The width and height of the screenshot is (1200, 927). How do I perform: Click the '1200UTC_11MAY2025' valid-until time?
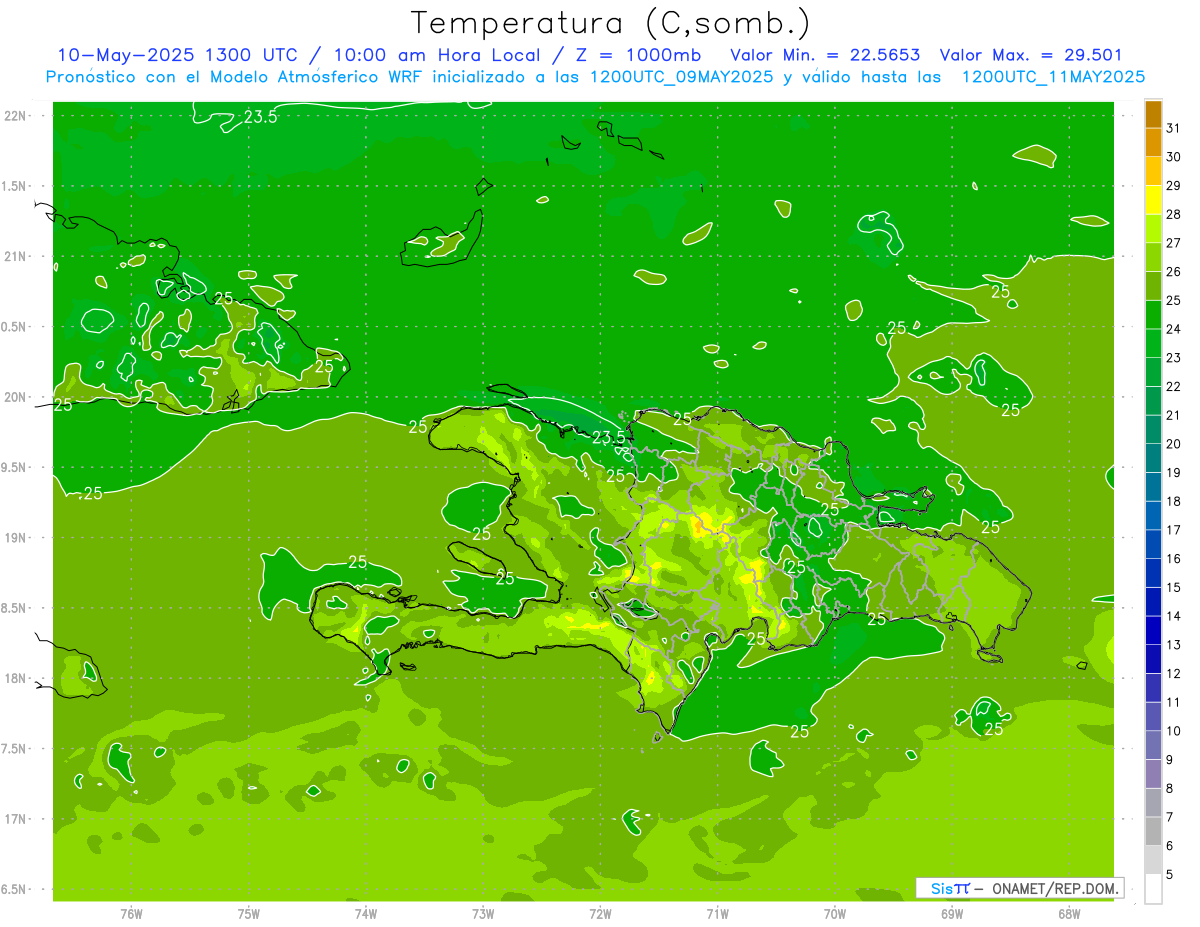1053,76
